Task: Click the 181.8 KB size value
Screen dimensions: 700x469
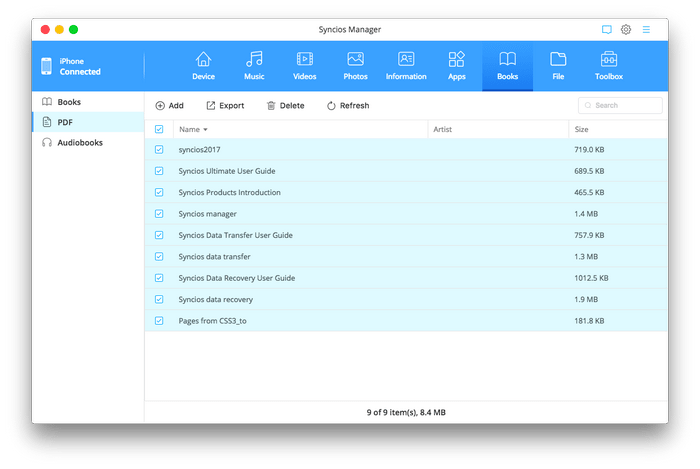Action: [589, 321]
